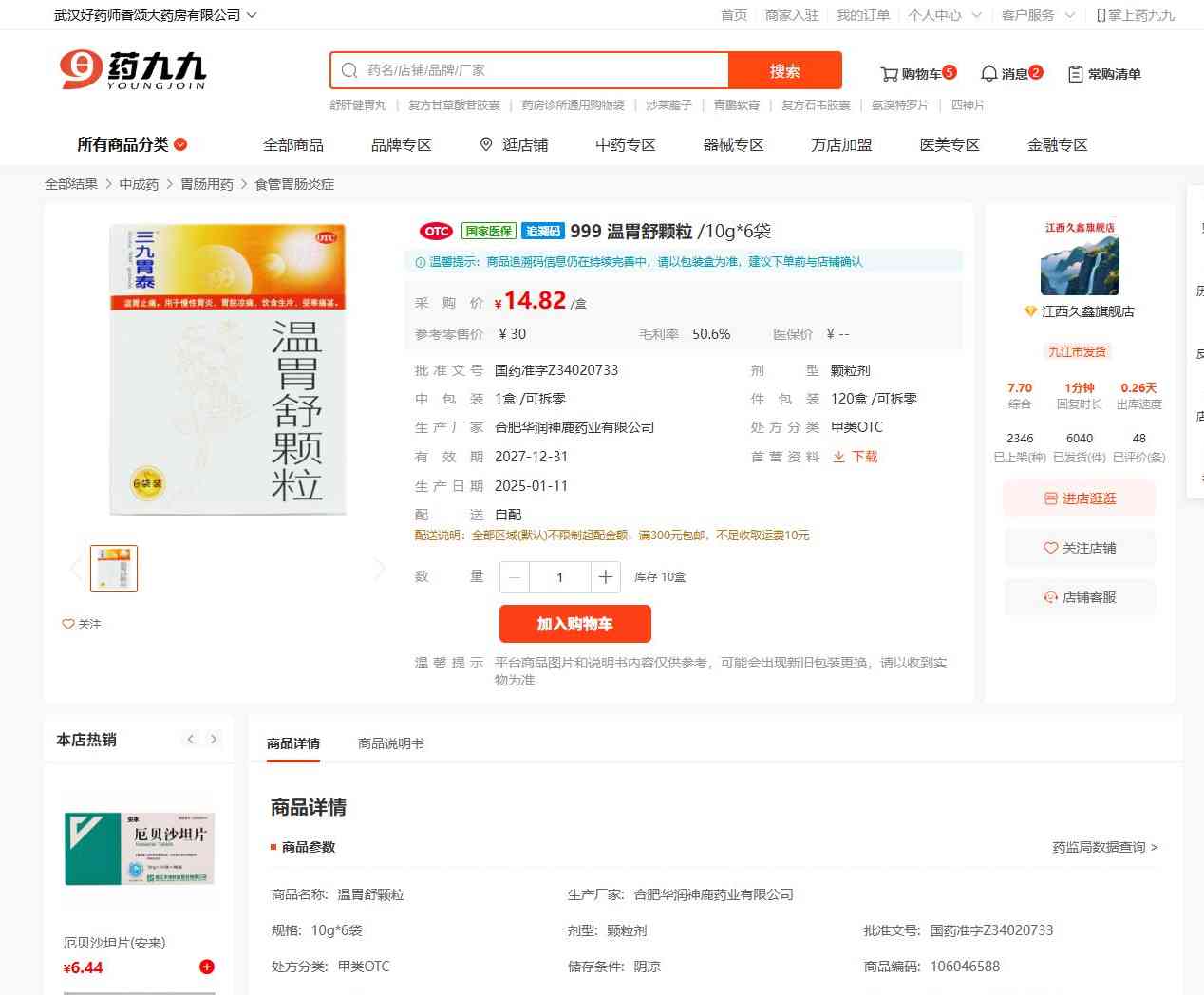The width and height of the screenshot is (1204, 995).
Task: Open the shopping cart icon
Action: click(889, 74)
